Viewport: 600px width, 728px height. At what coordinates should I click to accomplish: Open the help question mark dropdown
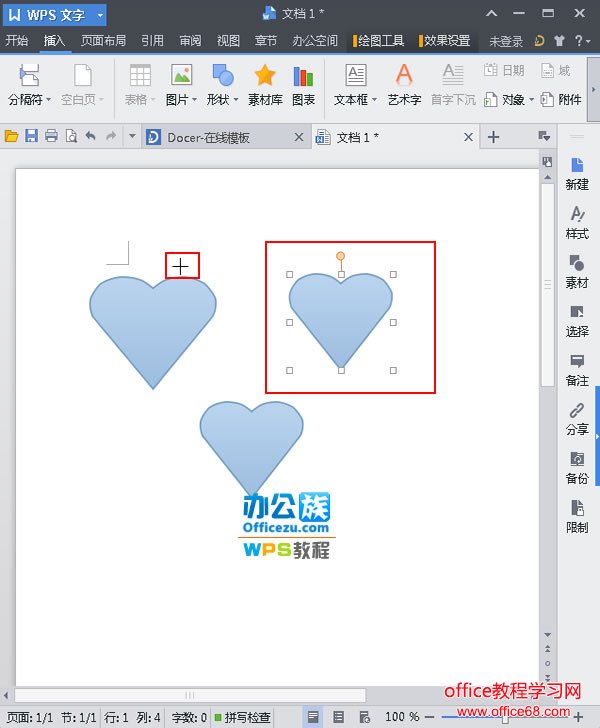(x=582, y=41)
